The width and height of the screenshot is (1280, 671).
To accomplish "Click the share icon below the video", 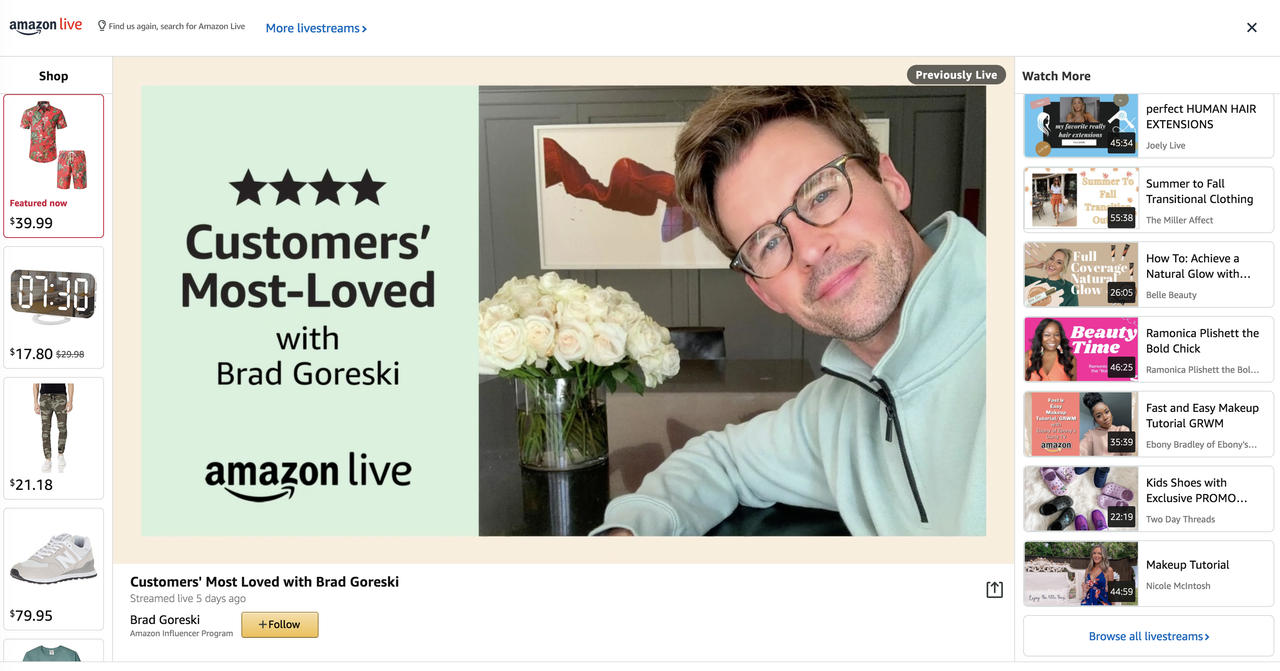I will 994,590.
